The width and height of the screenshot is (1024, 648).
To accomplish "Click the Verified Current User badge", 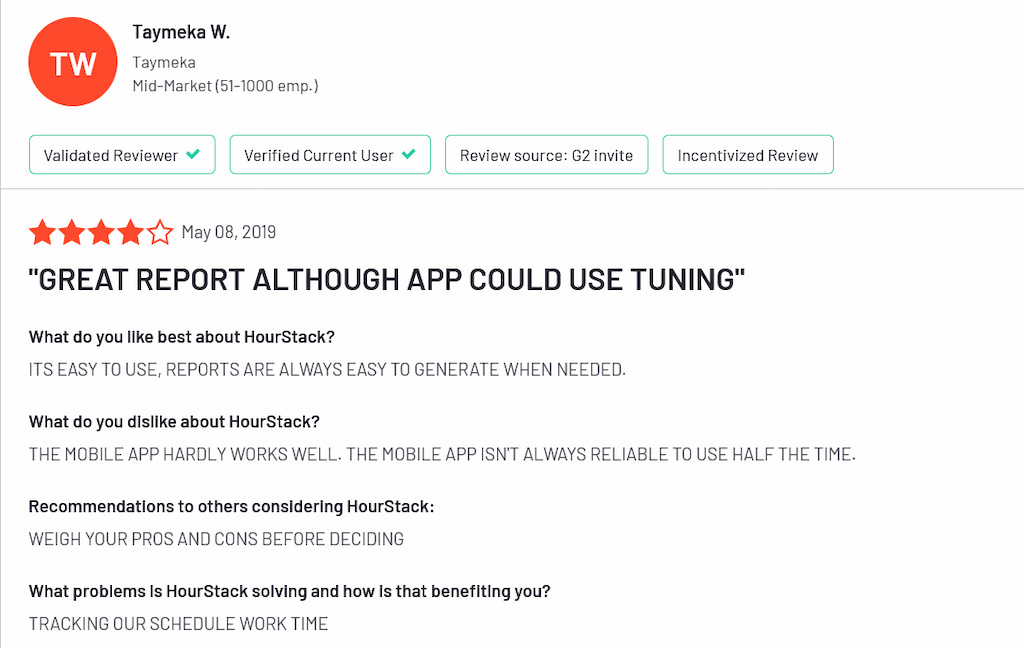I will (330, 154).
